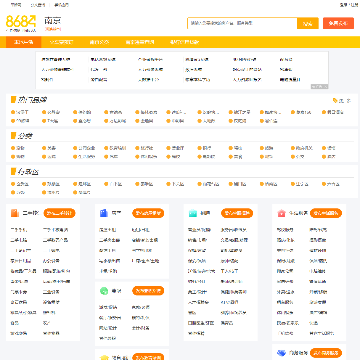Click the orange-red button right of the search button
Image resolution: width=360 pixels, height=360 pixels.
click(x=338, y=23)
